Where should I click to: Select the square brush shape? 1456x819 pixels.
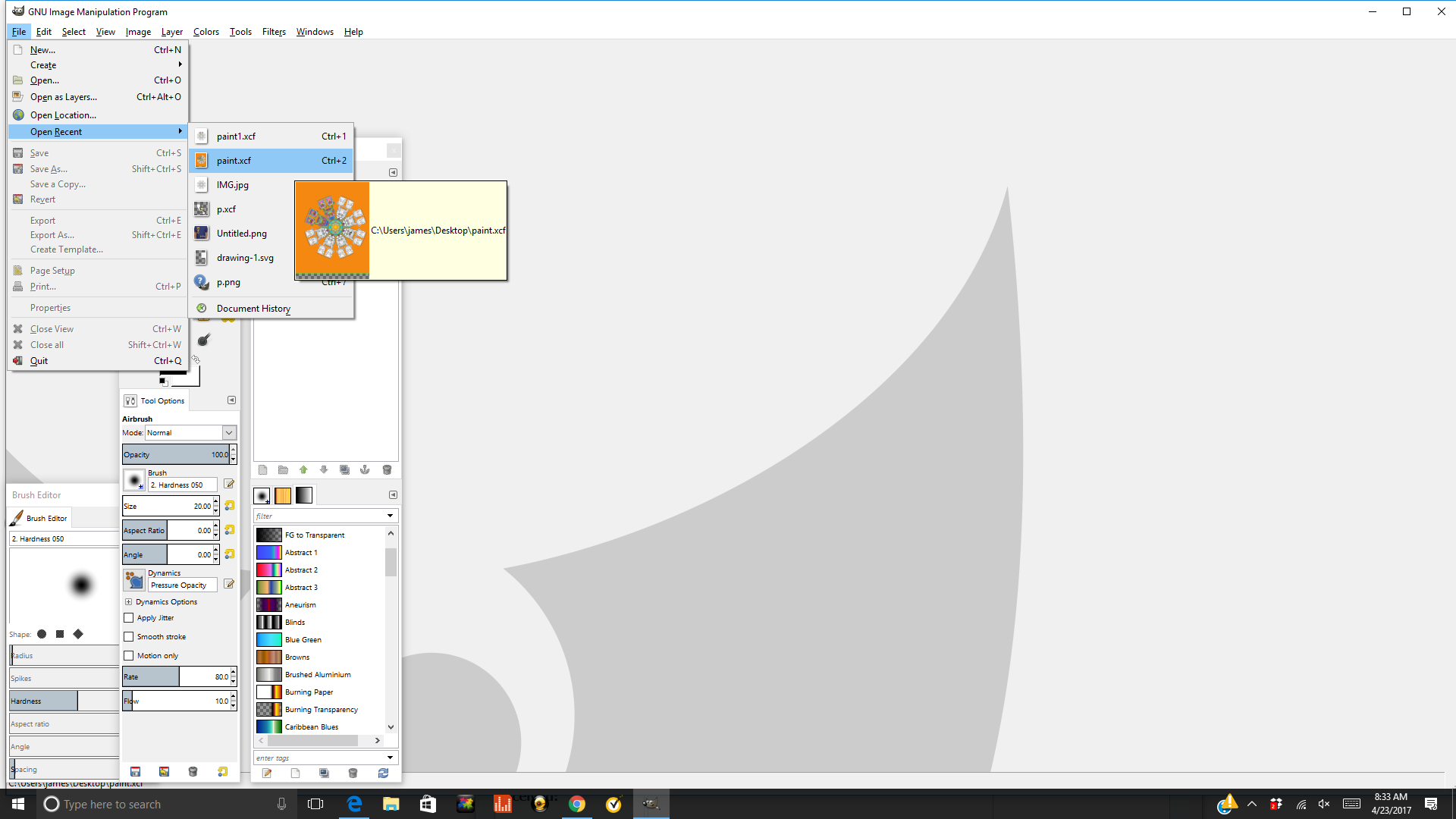60,635
